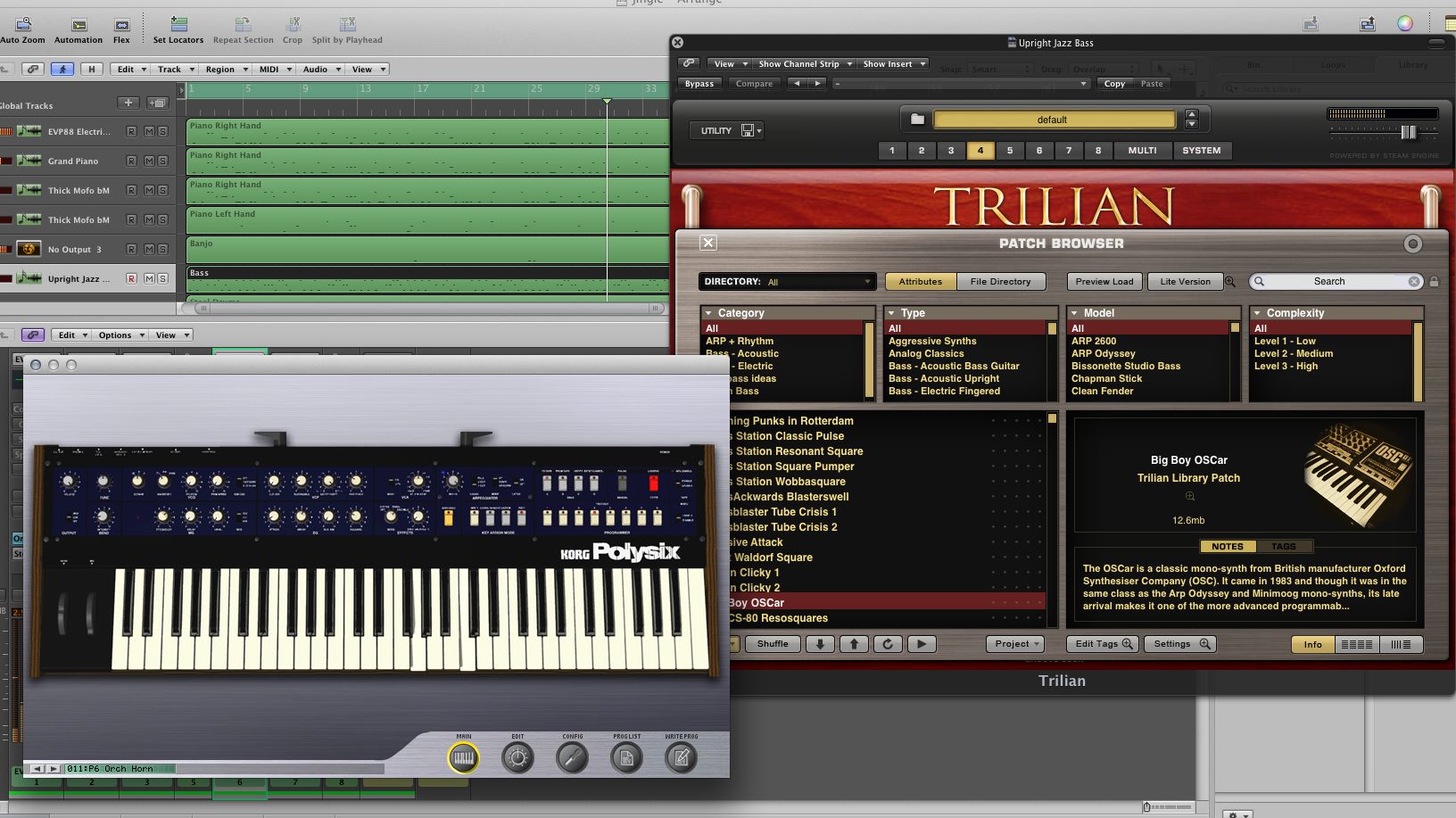Click the Grand Piano track icon
This screenshot has width=1456, height=818.
(x=29, y=161)
